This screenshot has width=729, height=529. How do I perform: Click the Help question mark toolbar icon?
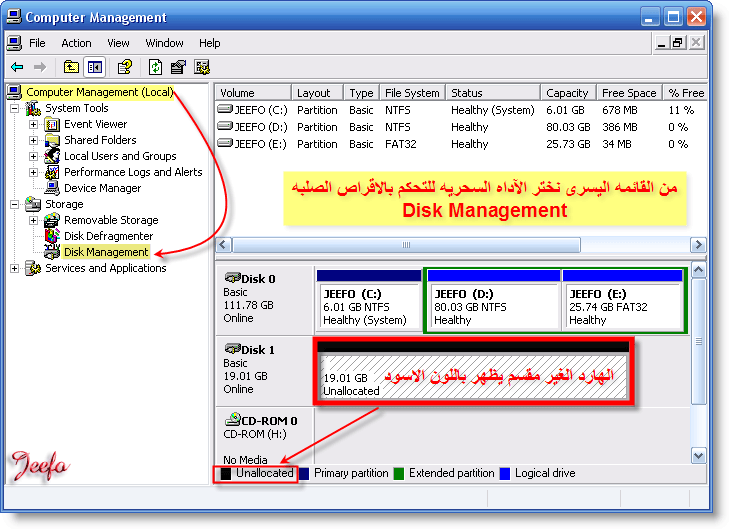(x=125, y=67)
